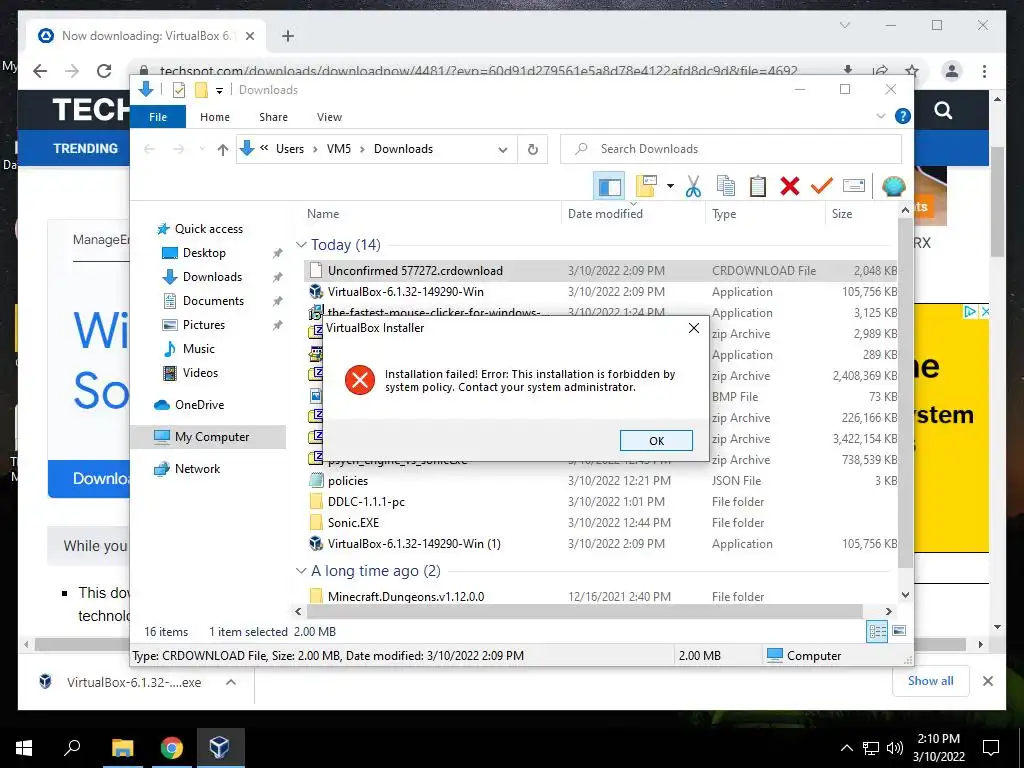Click the orange checkmark Properties icon
The height and width of the screenshot is (768, 1024).
click(x=822, y=186)
